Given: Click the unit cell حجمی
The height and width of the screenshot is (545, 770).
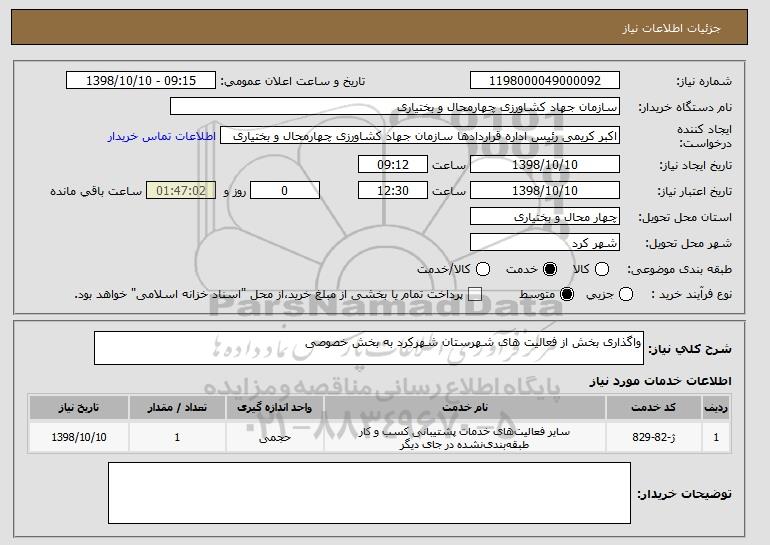Looking at the screenshot, I should 275,437.
